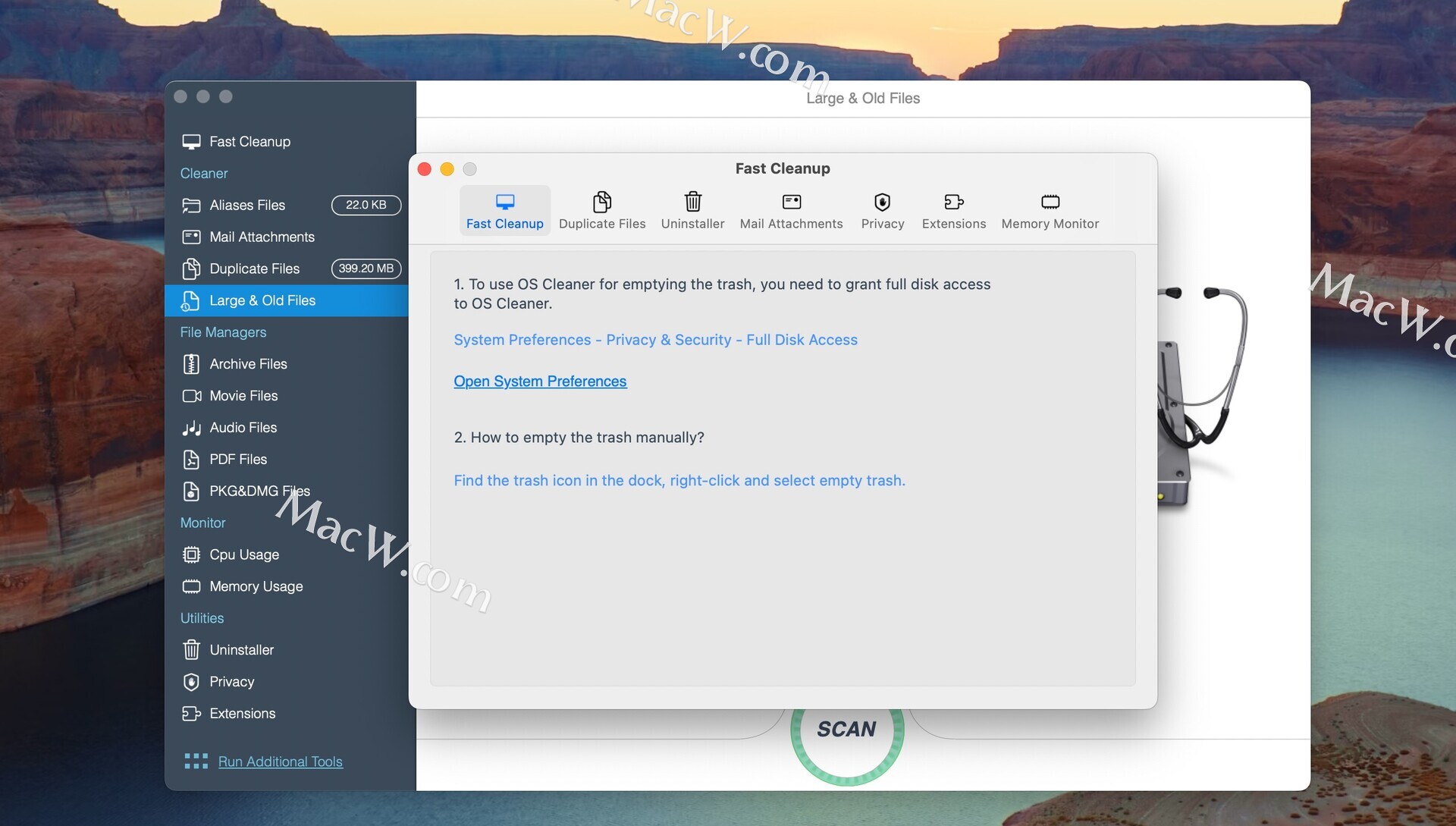Screen dimensions: 1456x826
Task: Show Cpu Usage label in sidebar
Action: (x=244, y=555)
